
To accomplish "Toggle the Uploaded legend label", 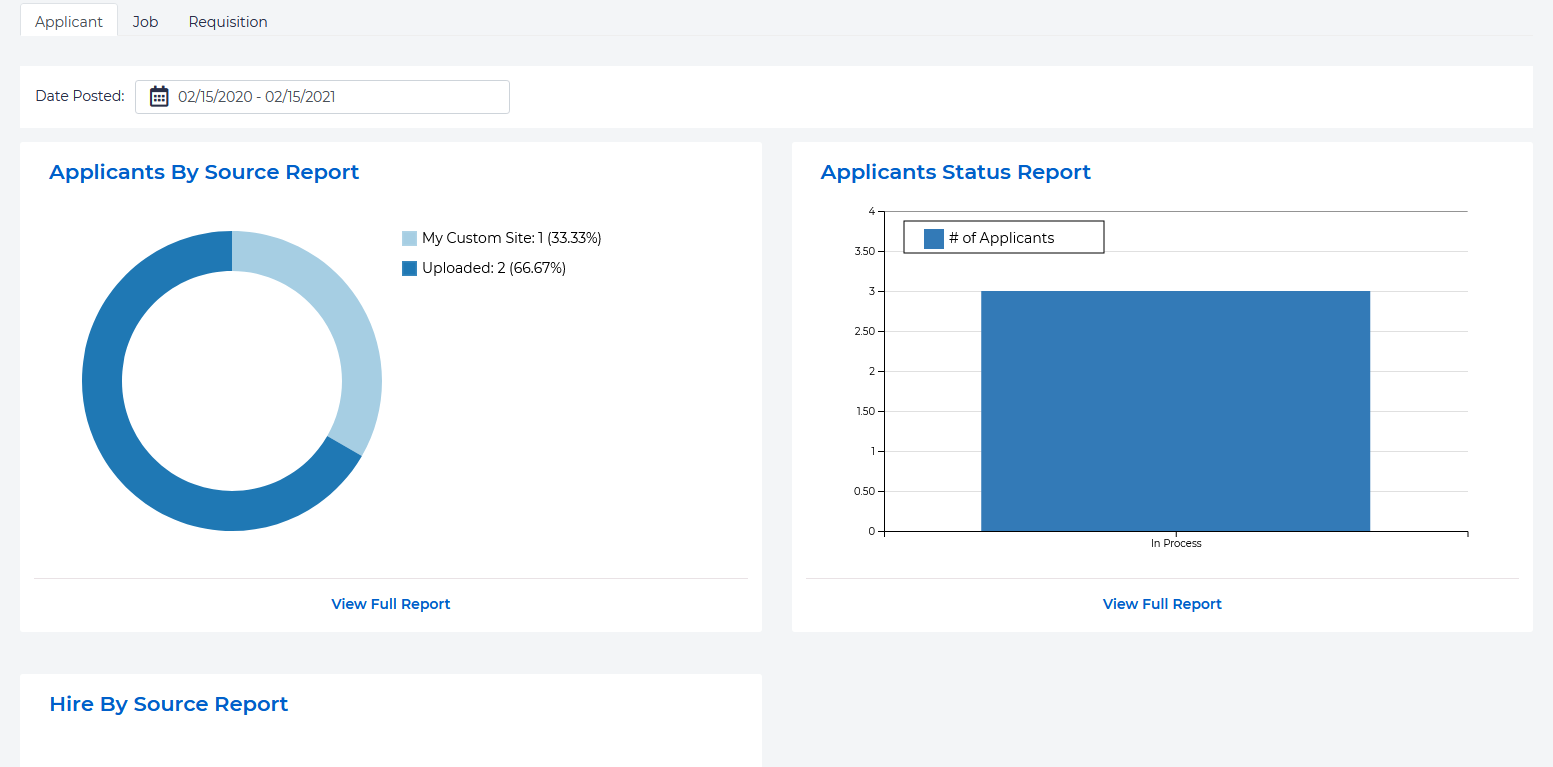I will click(x=494, y=268).
